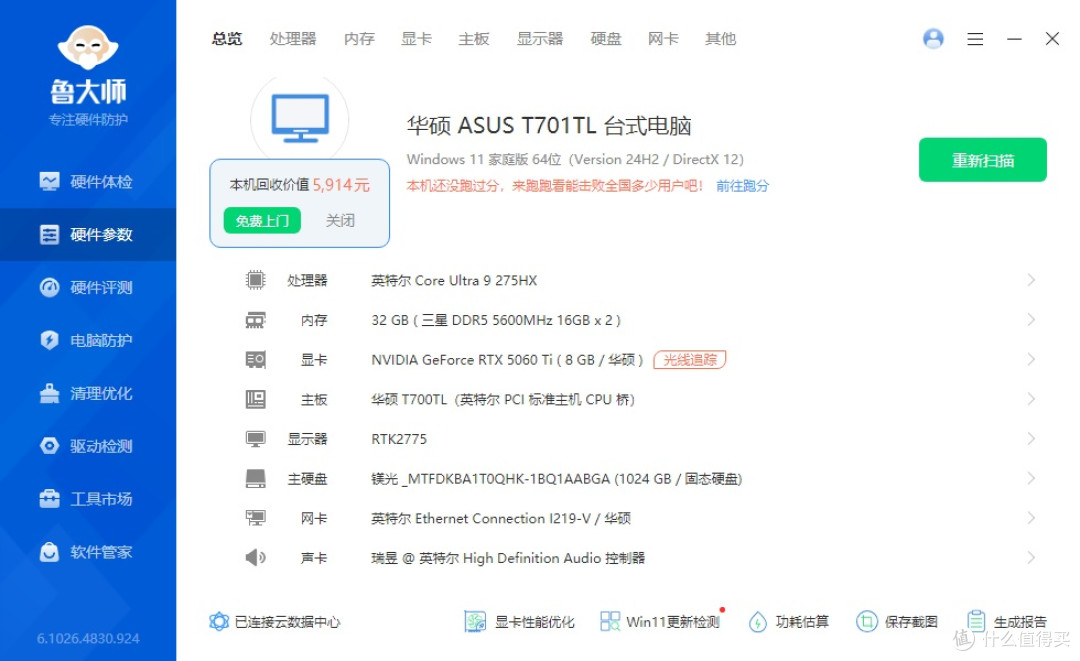This screenshot has height=661, width=1080.
Task: Click the 鲁大师 logo avatar
Action: point(88,48)
